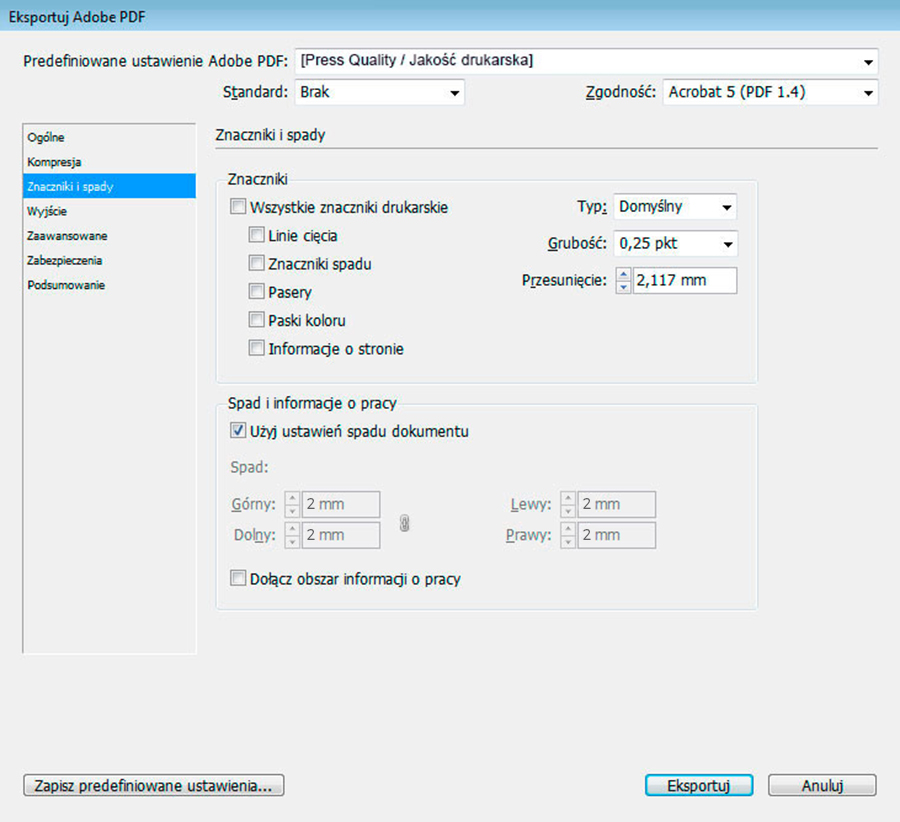The height and width of the screenshot is (822, 900).
Task: Click Zapisz predefiniowane ustawienia button
Action: 153,785
